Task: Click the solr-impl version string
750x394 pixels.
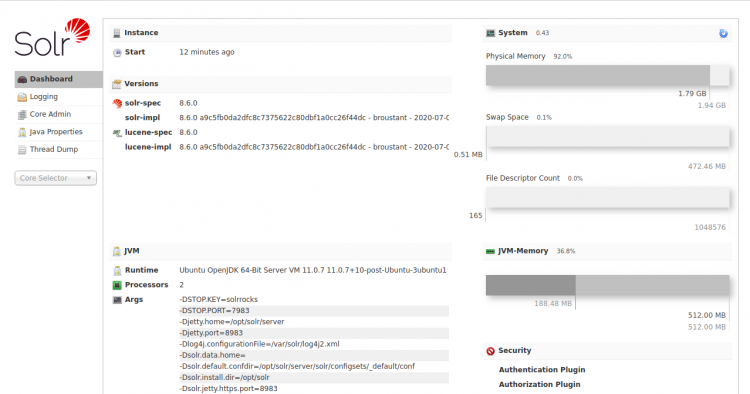Action: tap(314, 118)
